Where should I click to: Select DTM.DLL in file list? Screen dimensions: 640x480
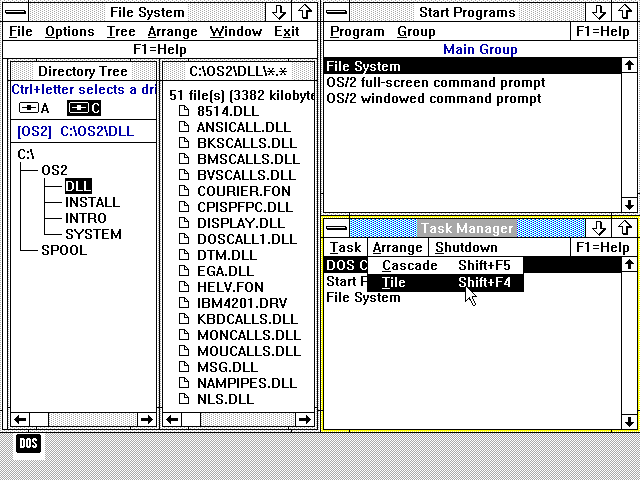227,255
